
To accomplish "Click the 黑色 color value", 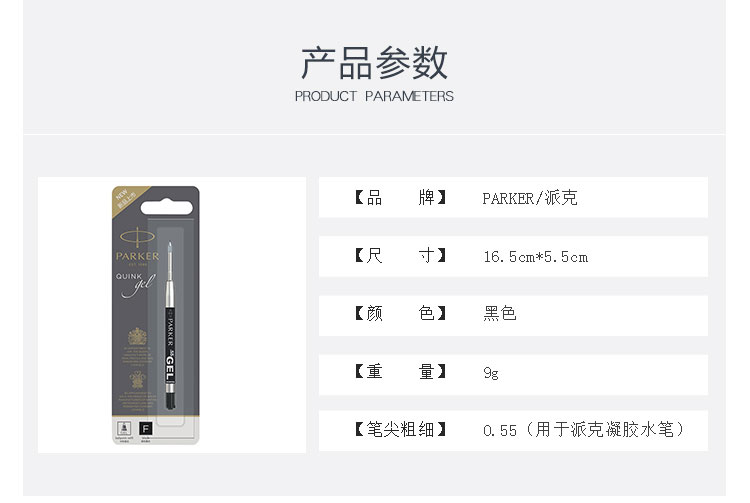I will click(x=500, y=314).
